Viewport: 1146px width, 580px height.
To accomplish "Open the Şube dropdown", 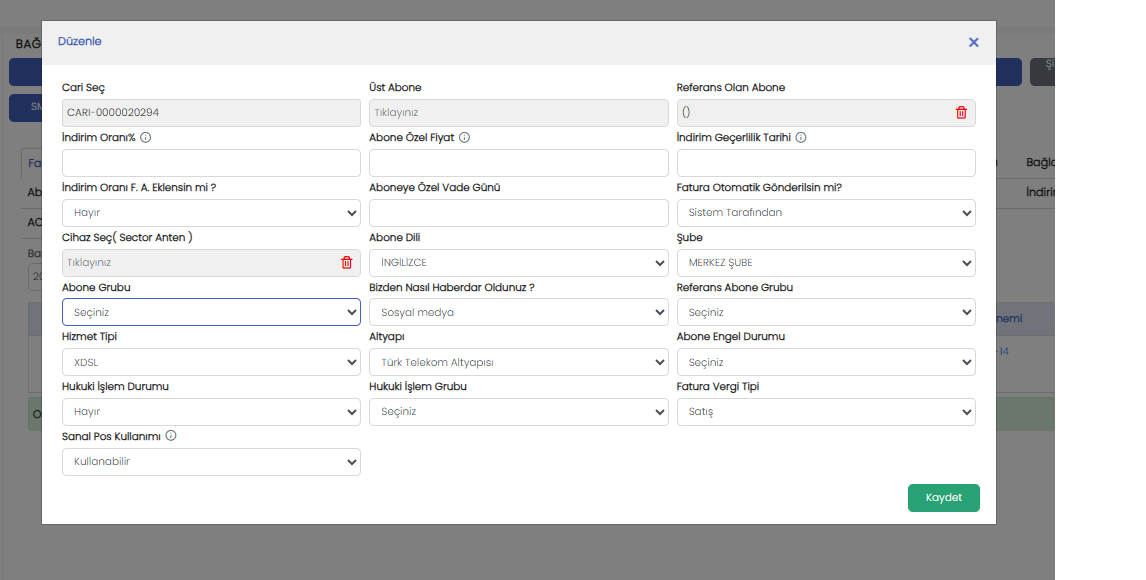I will pyautogui.click(x=825, y=263).
